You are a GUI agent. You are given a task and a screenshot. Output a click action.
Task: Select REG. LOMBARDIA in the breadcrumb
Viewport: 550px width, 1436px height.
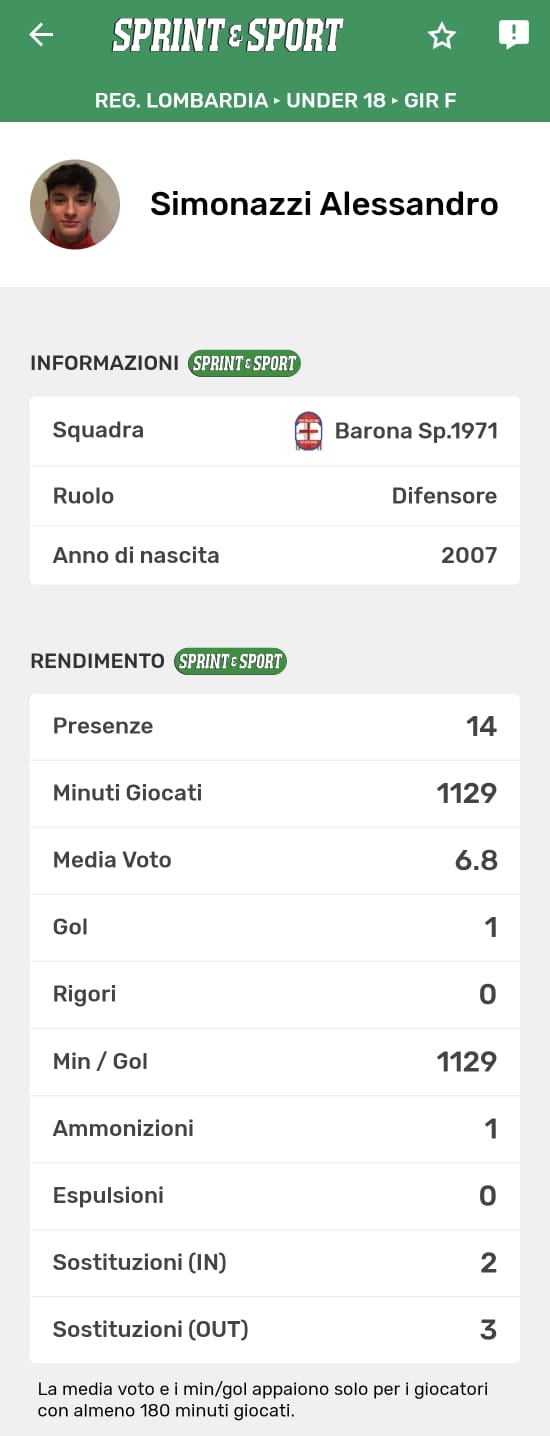[x=181, y=100]
